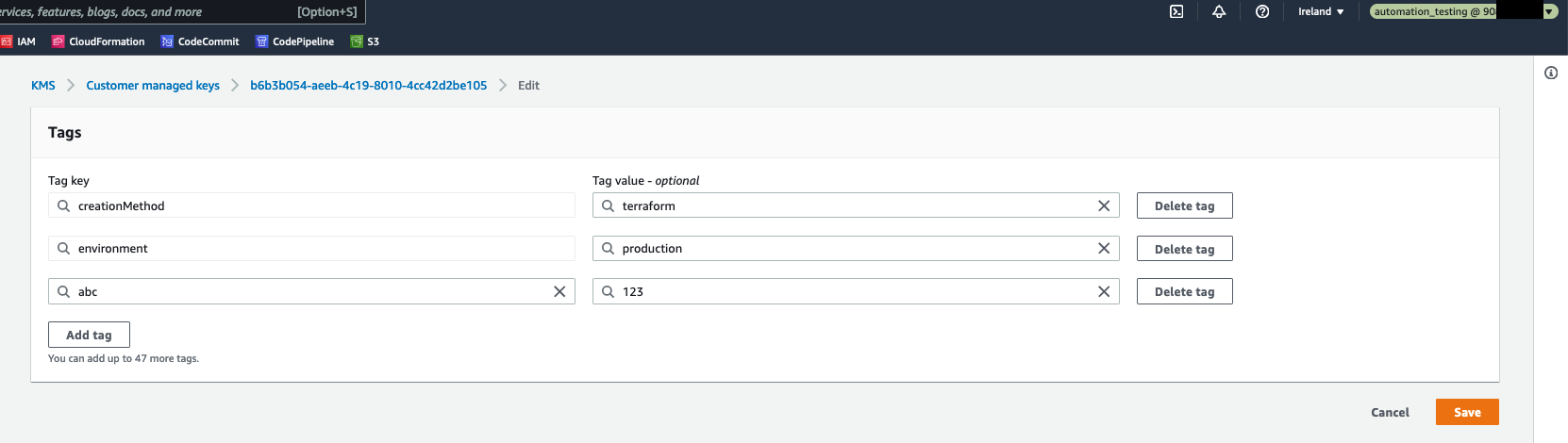The image size is (1568, 443).
Task: Open the info panel icon on right edge
Action: (1551, 73)
